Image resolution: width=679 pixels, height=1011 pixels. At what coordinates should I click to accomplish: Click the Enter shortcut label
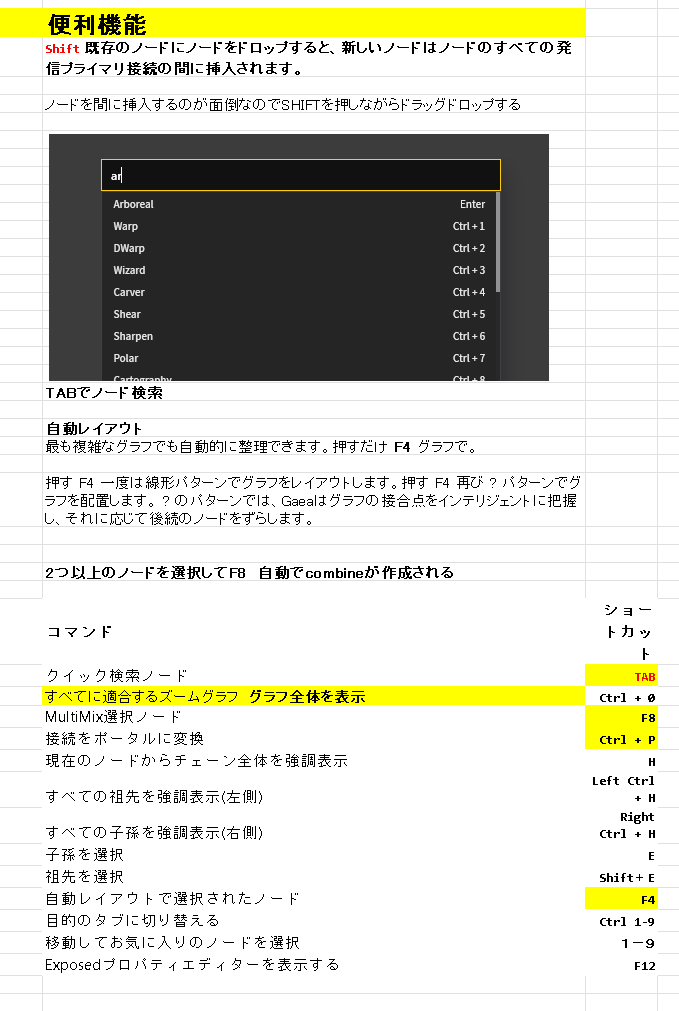click(473, 204)
